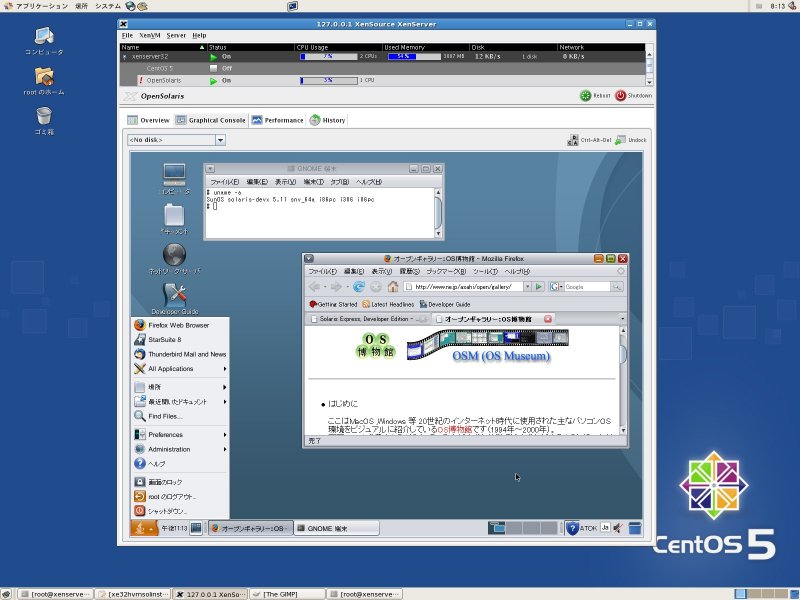
Task: Sort VM list by CPU Usage column
Action: [x=338, y=47]
